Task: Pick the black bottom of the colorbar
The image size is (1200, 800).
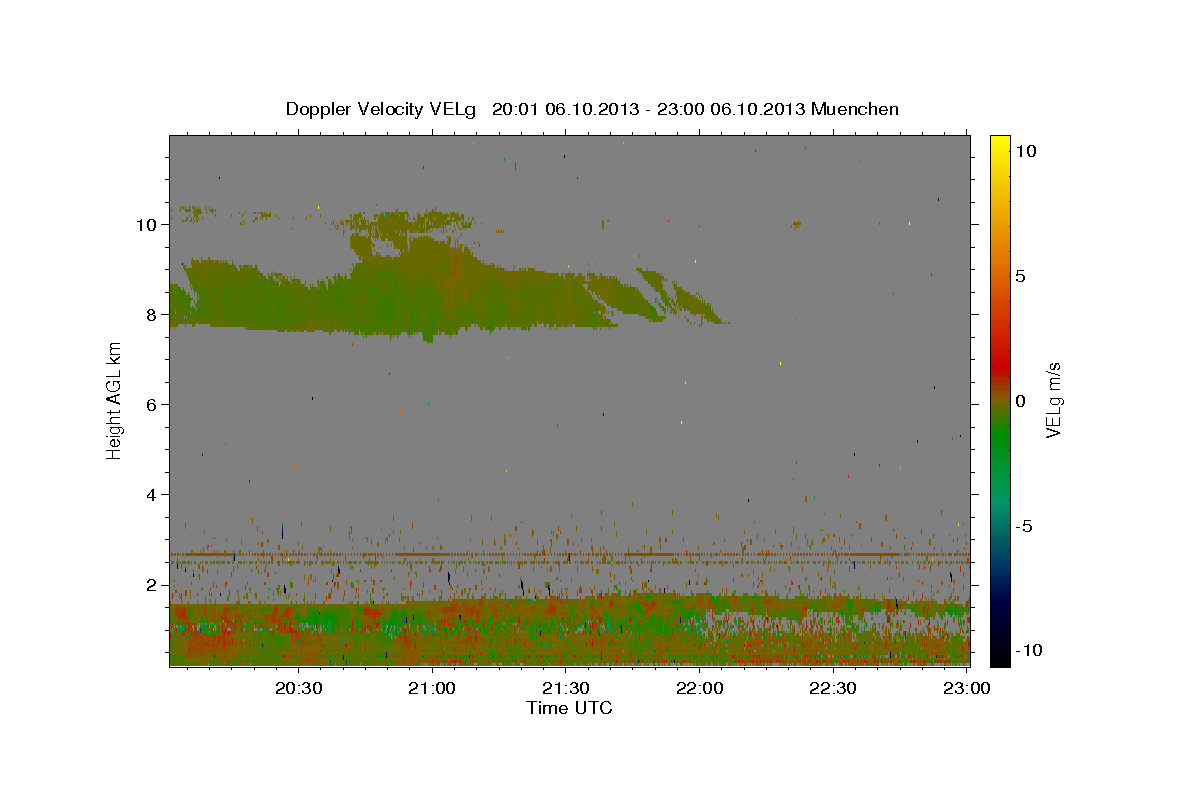Action: [999, 655]
